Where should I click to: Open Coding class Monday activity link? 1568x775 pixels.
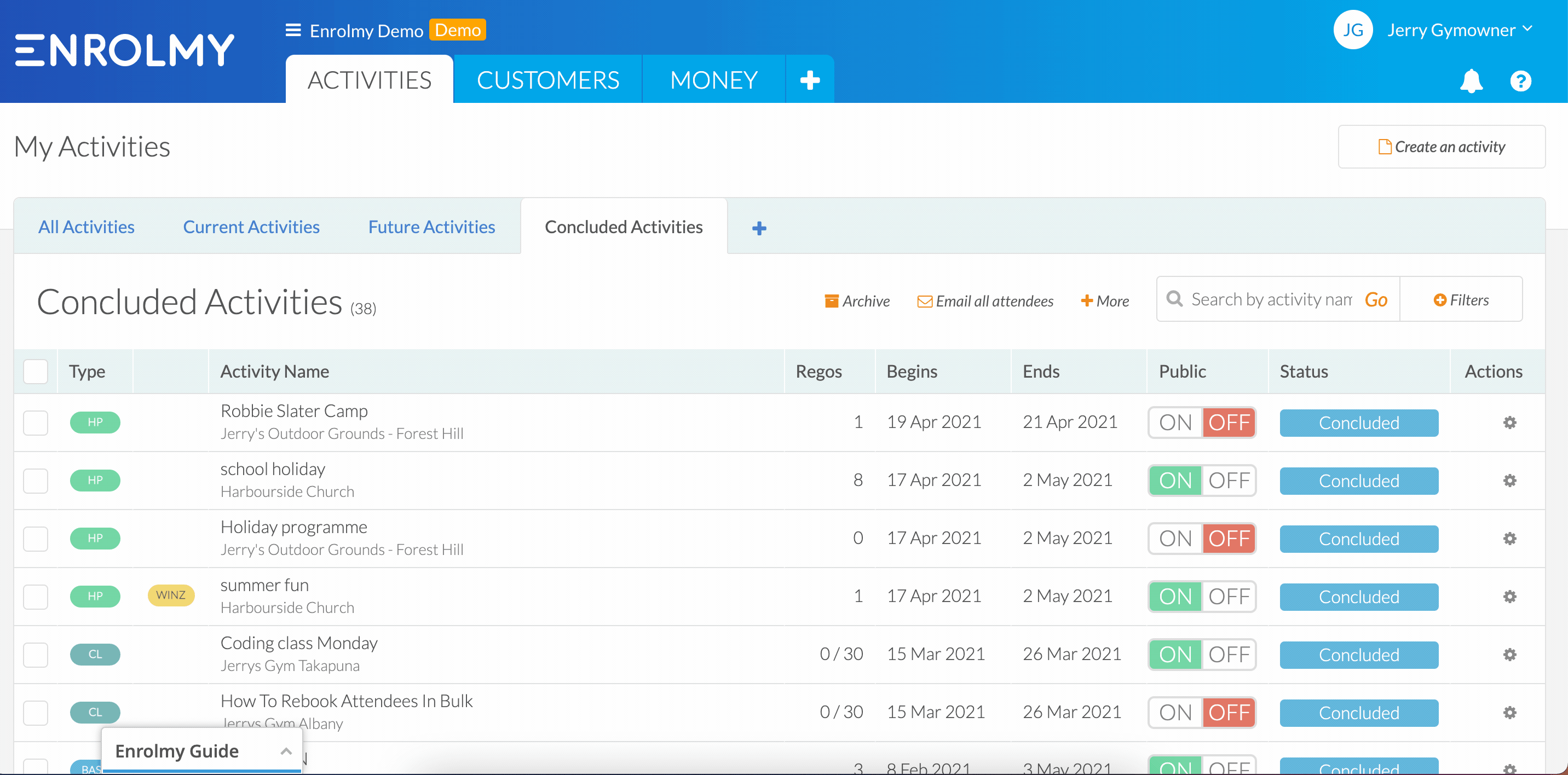(x=299, y=643)
